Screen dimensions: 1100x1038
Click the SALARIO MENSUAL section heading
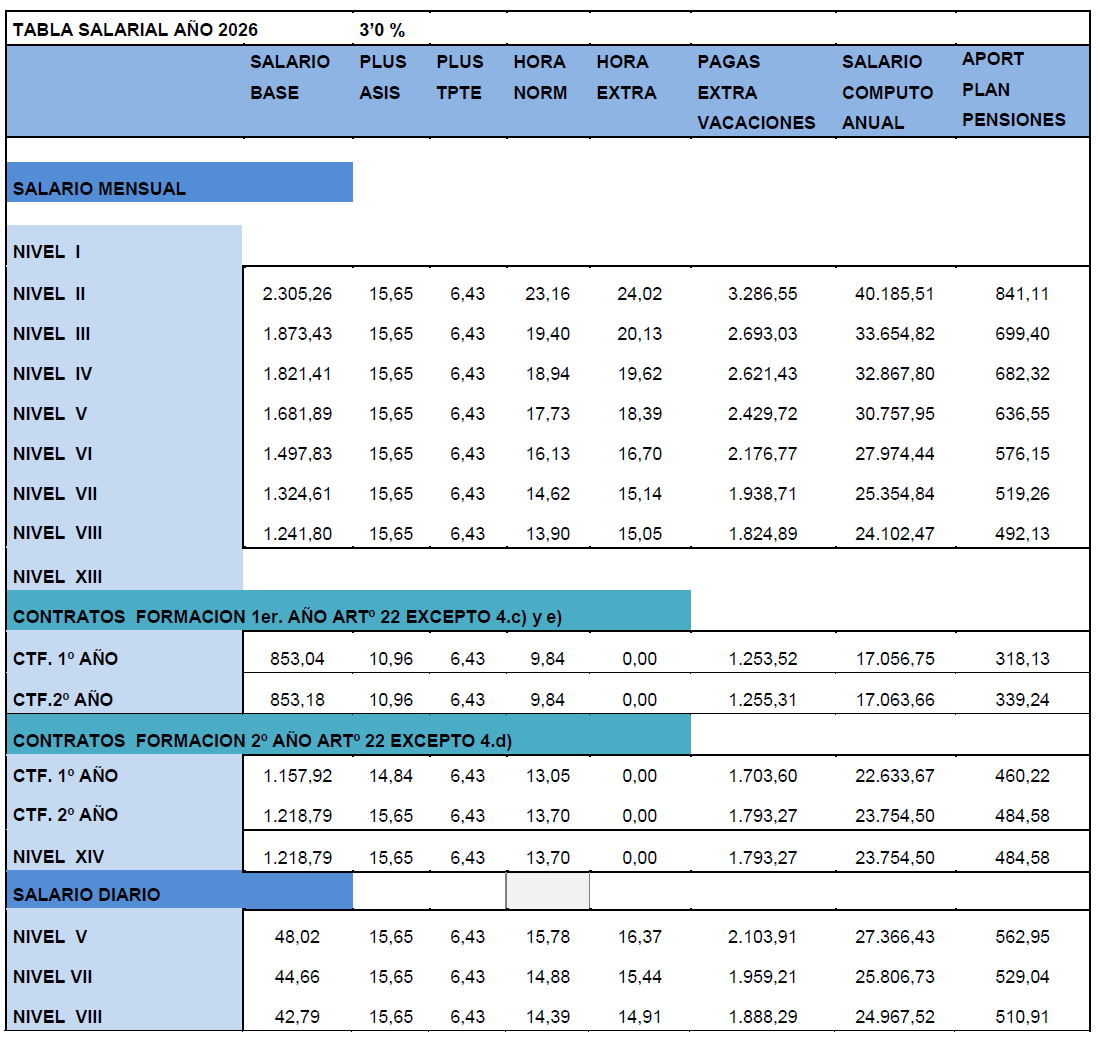click(100, 188)
